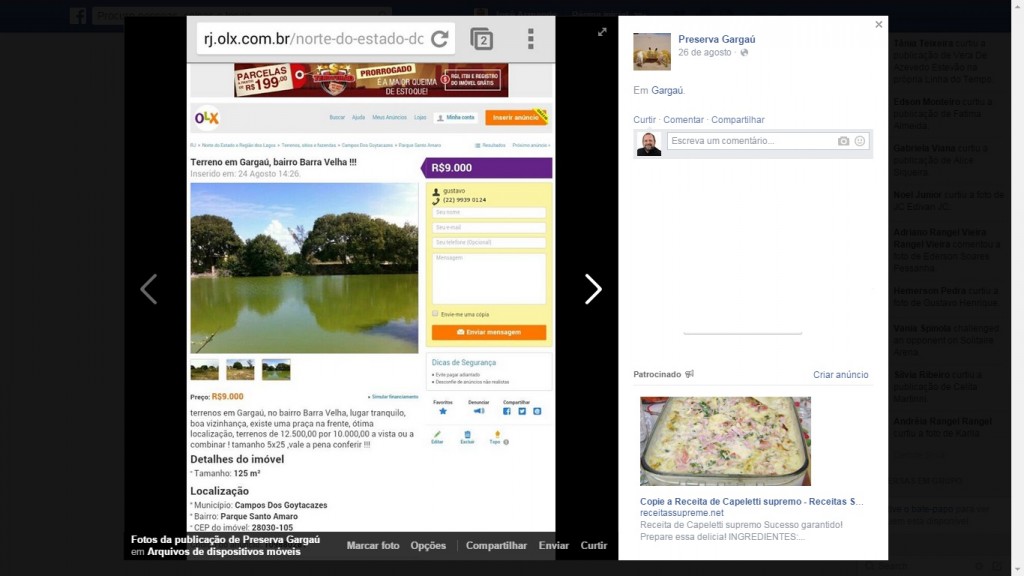Click Enviar in the photo bottom bar
Viewport: 1024px width, 576px height.
(554, 545)
